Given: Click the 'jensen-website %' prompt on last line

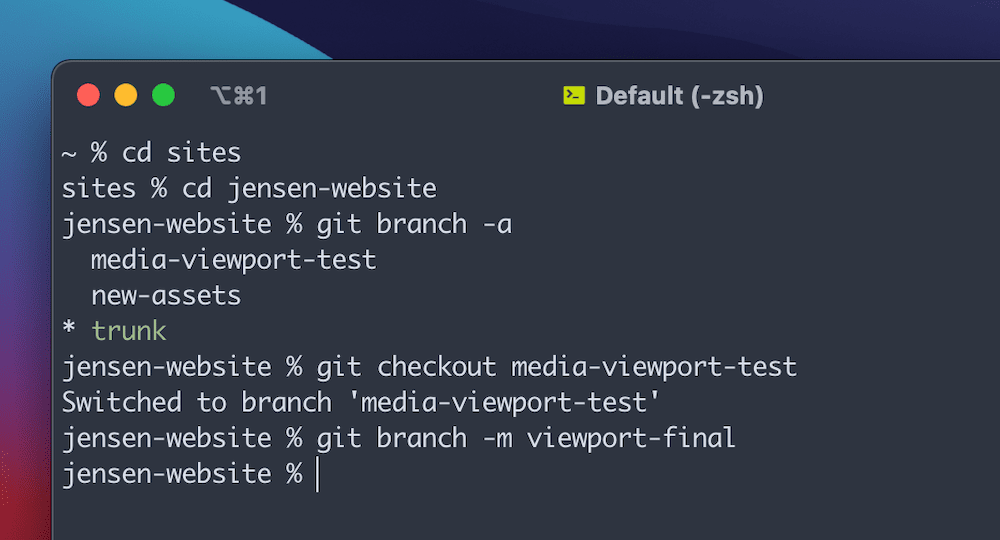Looking at the screenshot, I should coord(182,474).
